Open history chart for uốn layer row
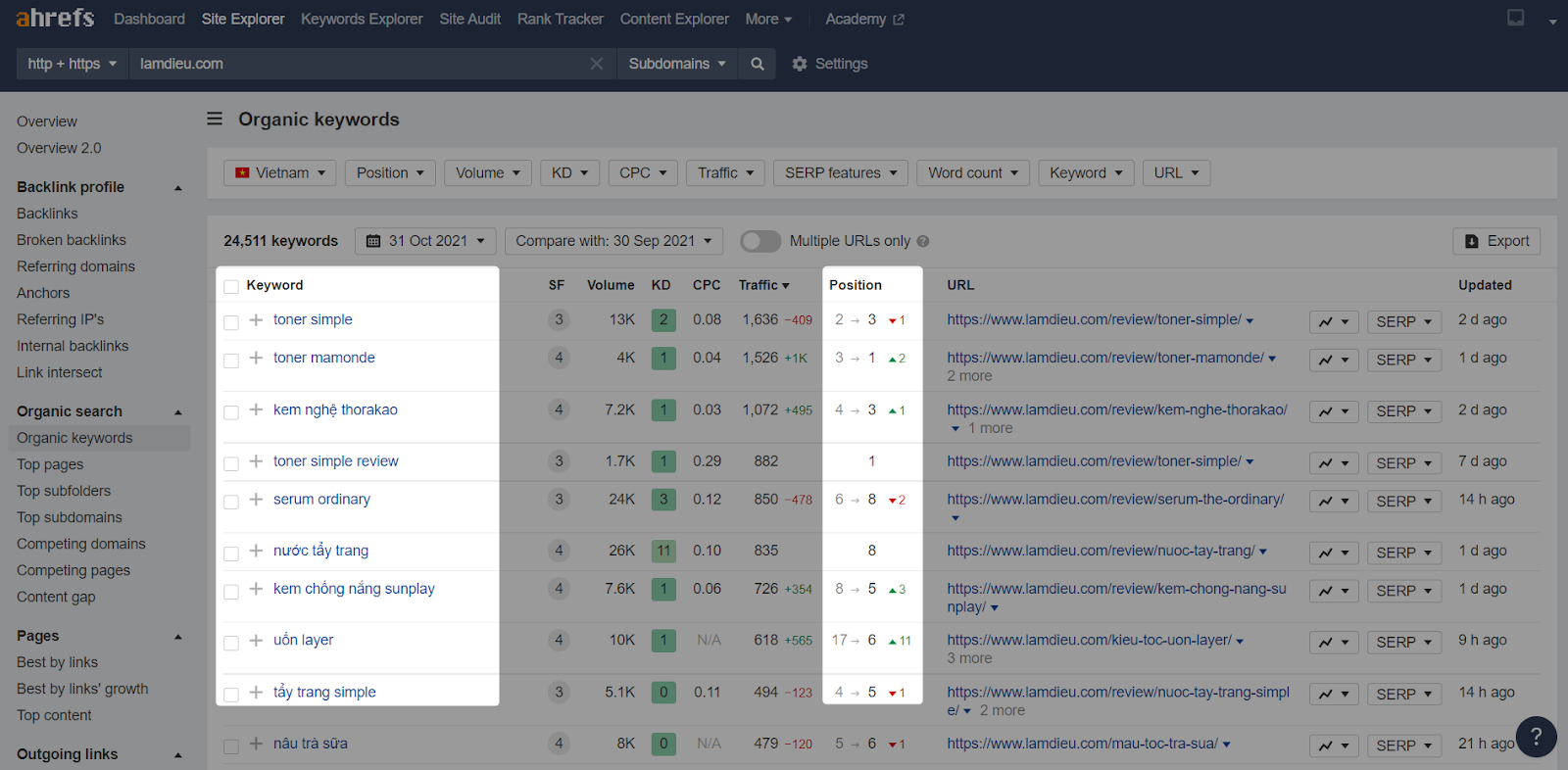The width and height of the screenshot is (1568, 770). [1334, 642]
